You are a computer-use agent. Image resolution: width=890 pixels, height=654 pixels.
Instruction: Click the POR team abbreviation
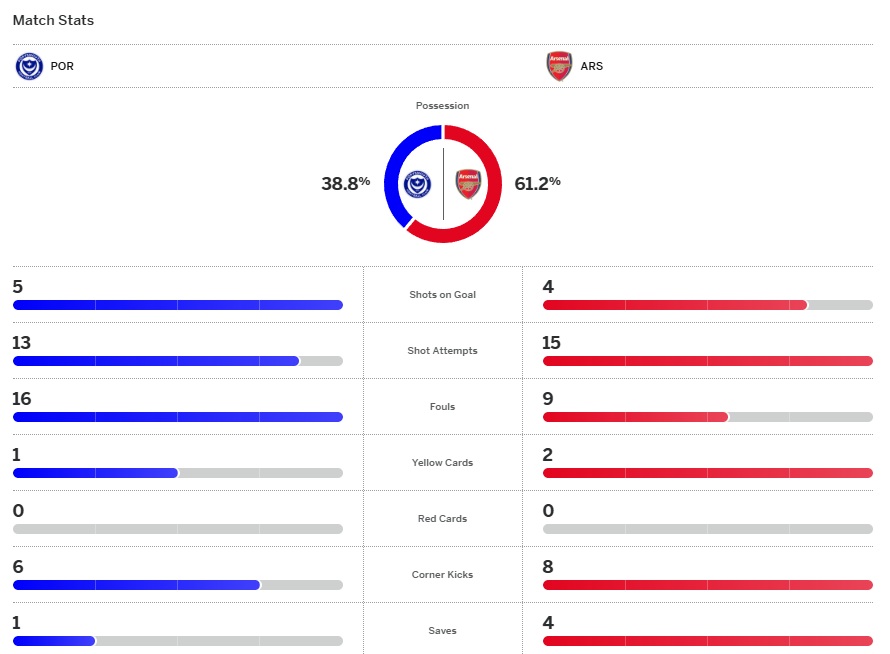[62, 67]
